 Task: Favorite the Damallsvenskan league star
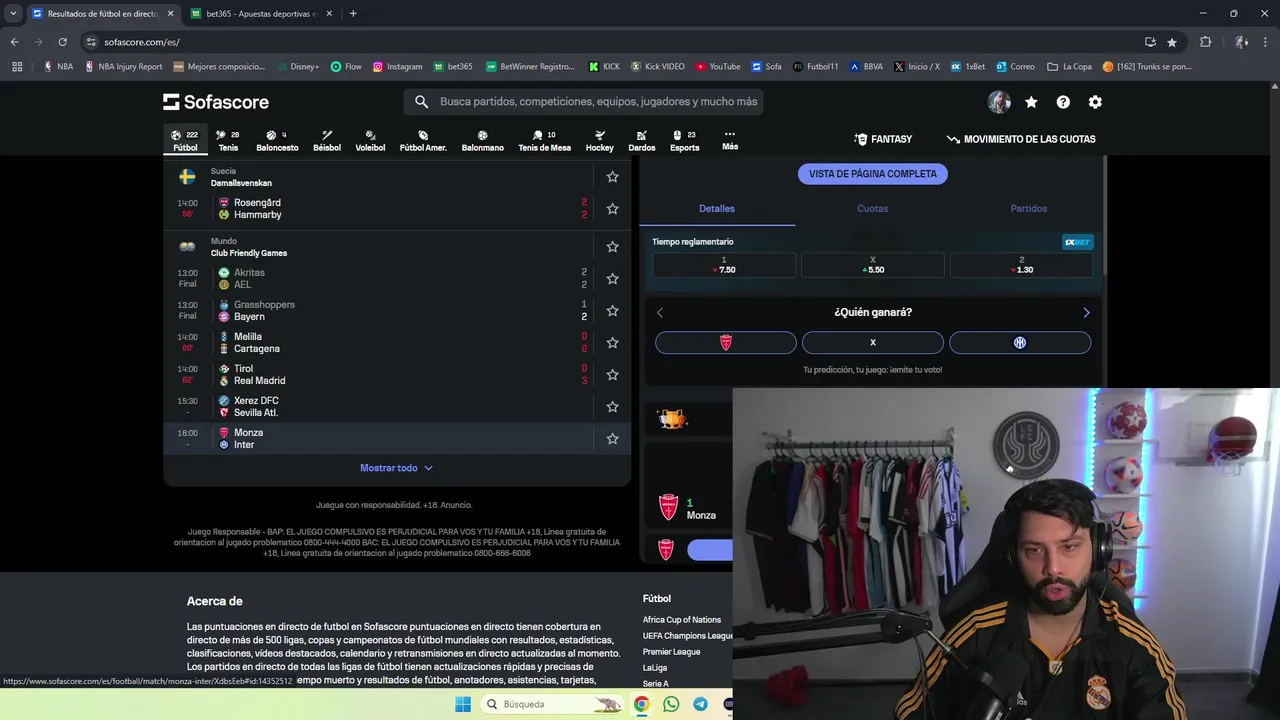click(x=612, y=177)
